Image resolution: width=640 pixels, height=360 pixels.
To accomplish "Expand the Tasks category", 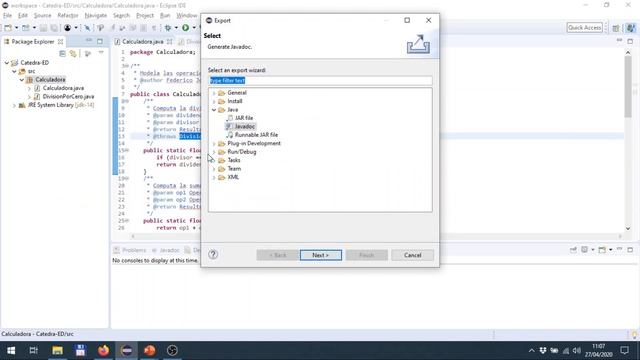I will click(x=214, y=160).
